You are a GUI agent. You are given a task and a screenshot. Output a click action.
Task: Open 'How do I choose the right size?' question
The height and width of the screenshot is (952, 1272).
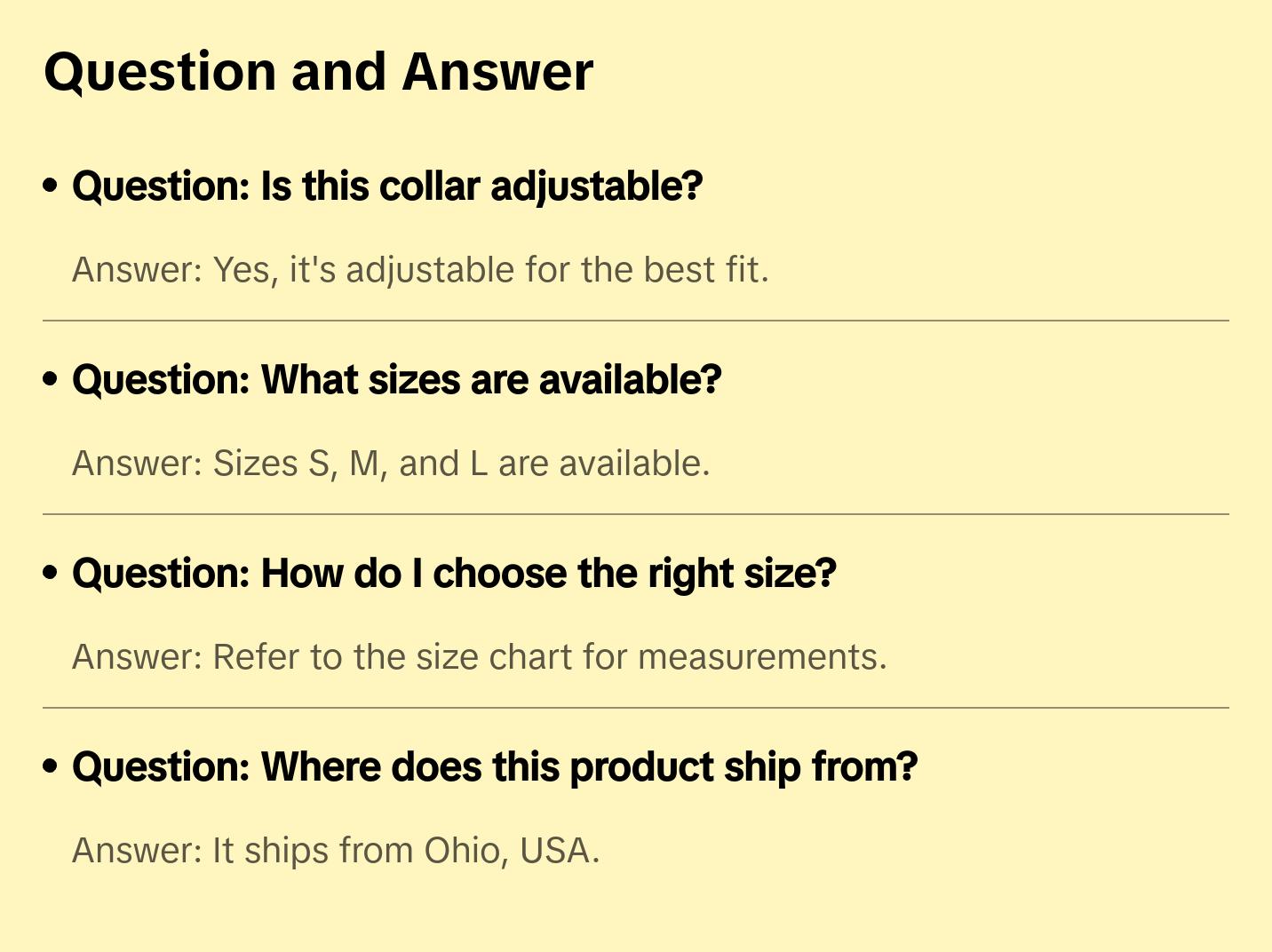coord(454,574)
